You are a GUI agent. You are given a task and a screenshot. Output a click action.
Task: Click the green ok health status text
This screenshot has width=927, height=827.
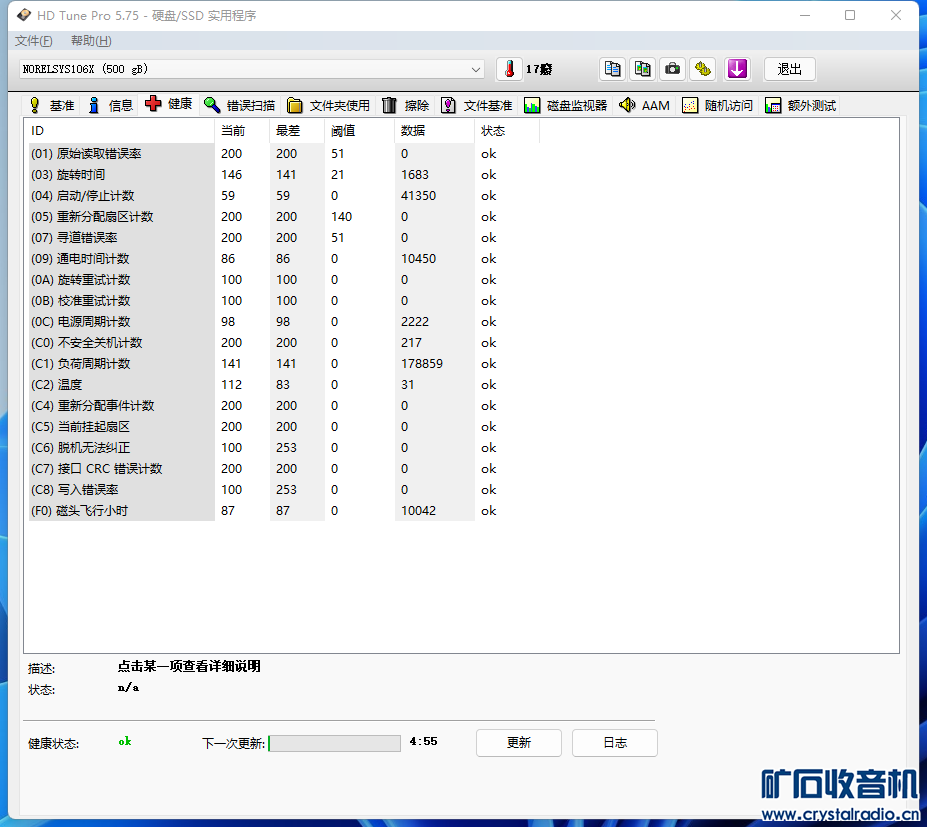pyautogui.click(x=125, y=741)
